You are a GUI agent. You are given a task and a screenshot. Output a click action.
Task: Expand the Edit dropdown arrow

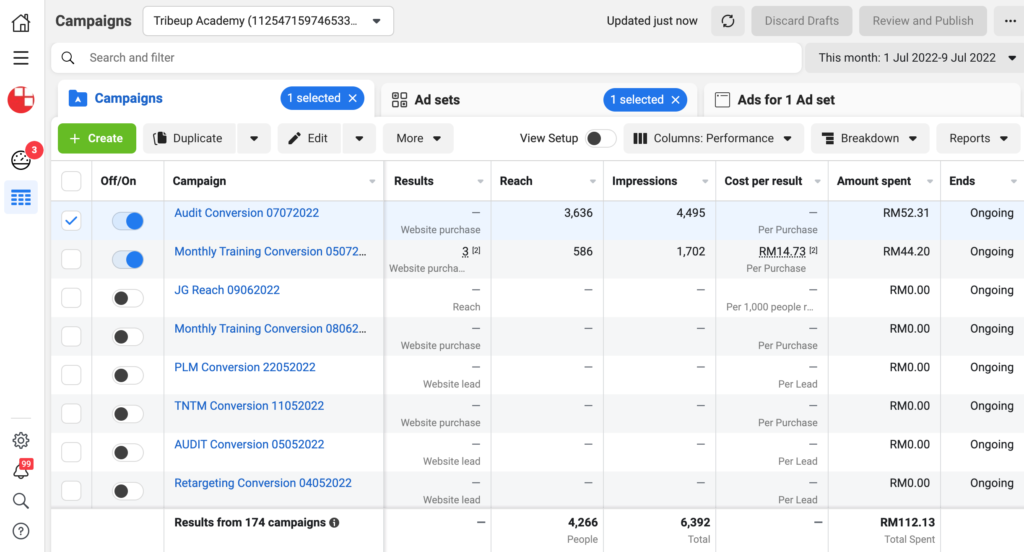coord(359,138)
